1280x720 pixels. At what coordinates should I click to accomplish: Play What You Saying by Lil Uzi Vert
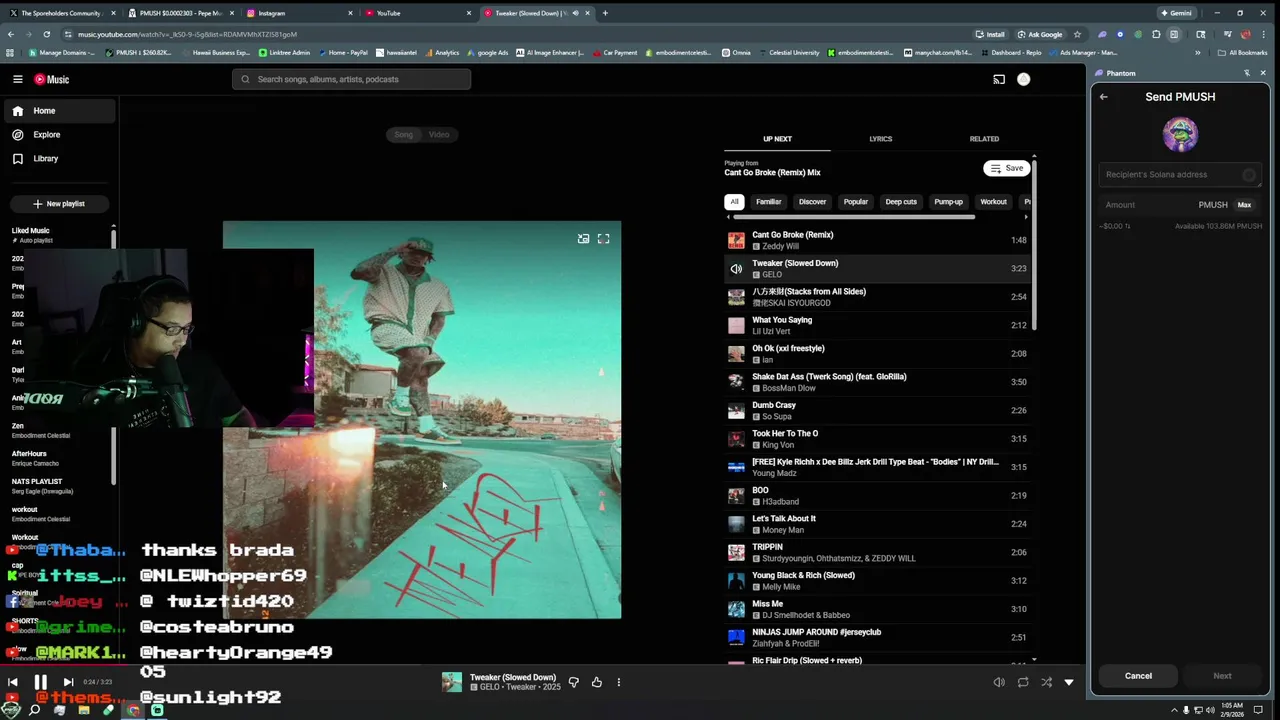[879, 325]
